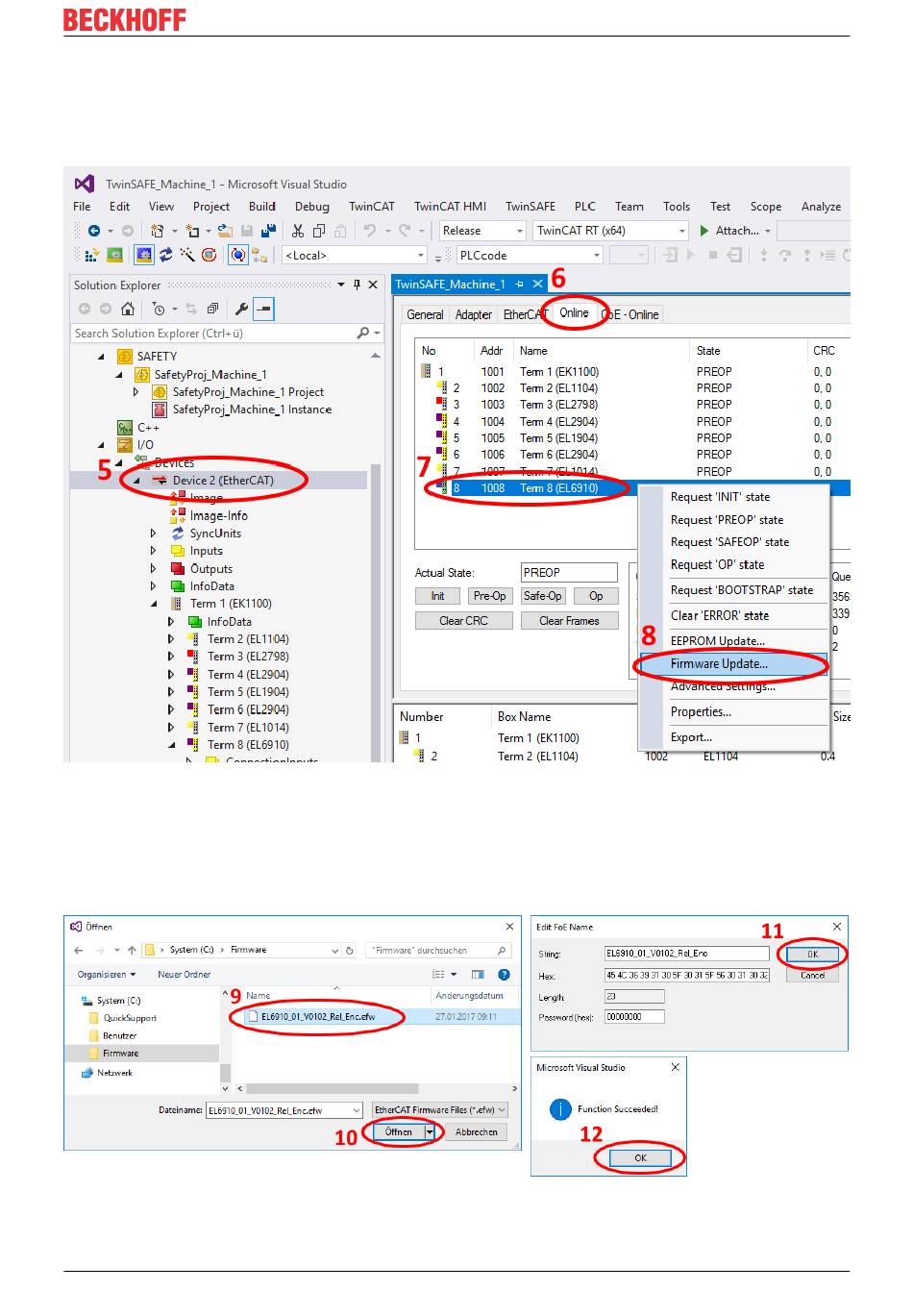
Task: Open the PLCcode project dropdown
Action: [597, 255]
